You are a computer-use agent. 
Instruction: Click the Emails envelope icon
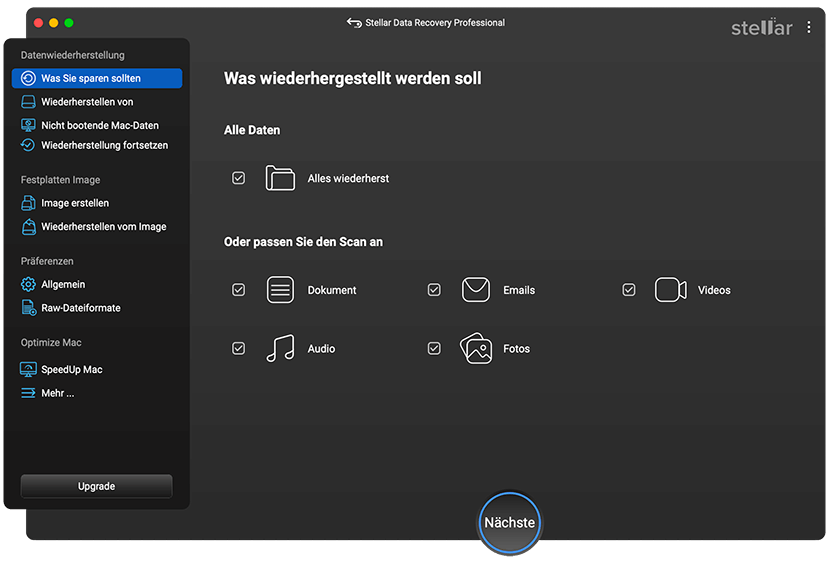[x=476, y=290]
